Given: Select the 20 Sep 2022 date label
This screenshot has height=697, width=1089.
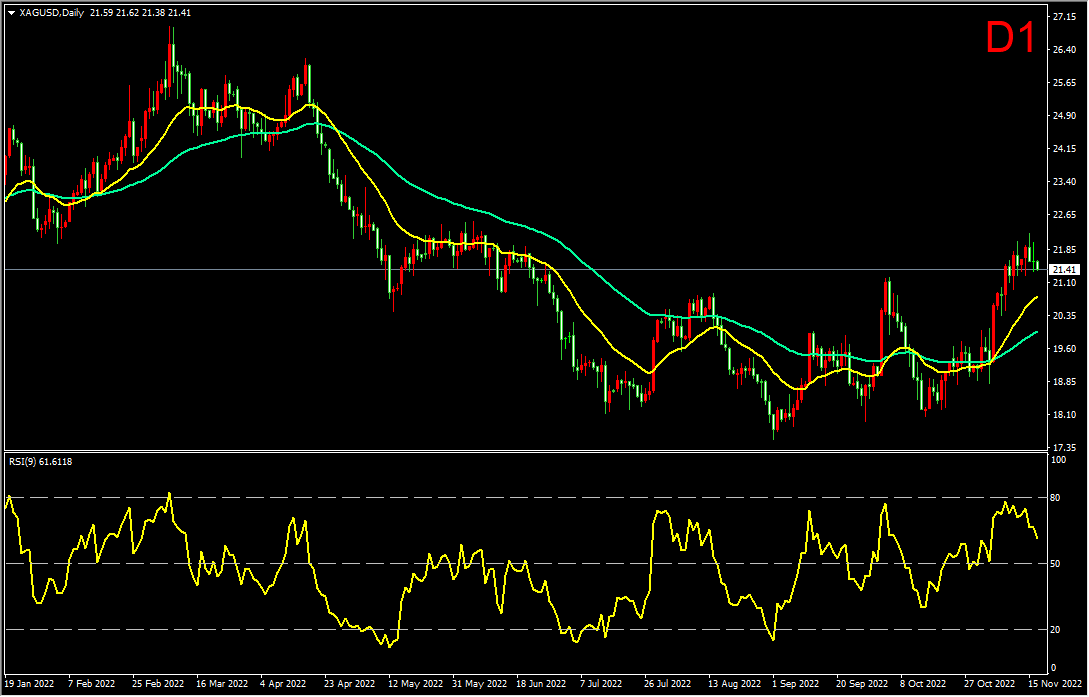Looking at the screenshot, I should (861, 684).
